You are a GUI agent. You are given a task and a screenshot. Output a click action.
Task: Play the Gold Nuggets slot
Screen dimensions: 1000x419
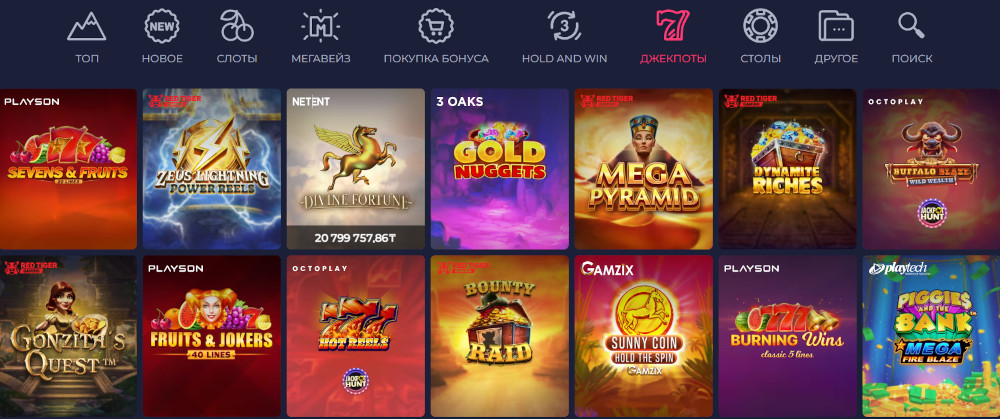pos(499,169)
